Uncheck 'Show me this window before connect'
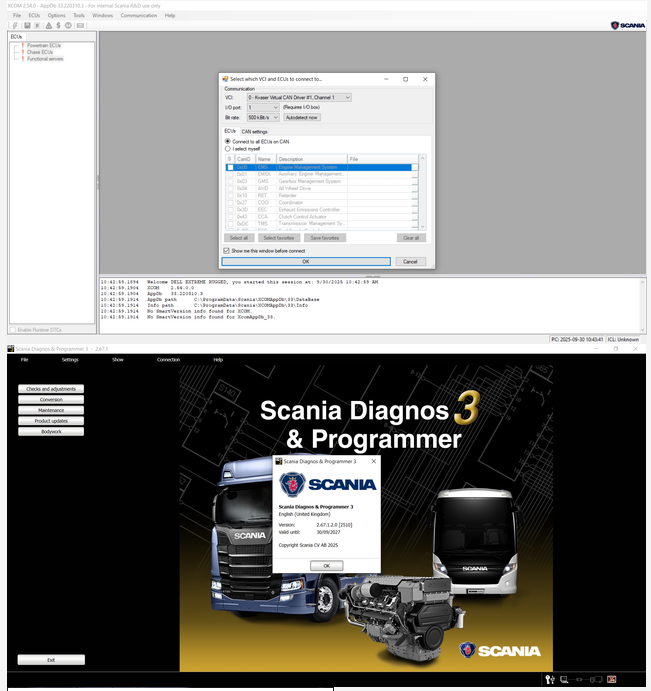 coord(226,250)
